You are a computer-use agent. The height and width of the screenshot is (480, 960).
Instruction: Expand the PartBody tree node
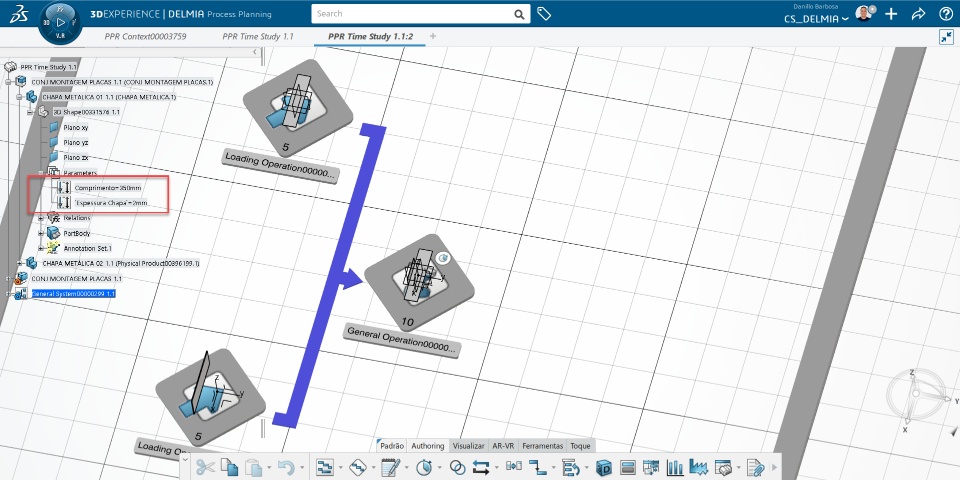click(41, 233)
